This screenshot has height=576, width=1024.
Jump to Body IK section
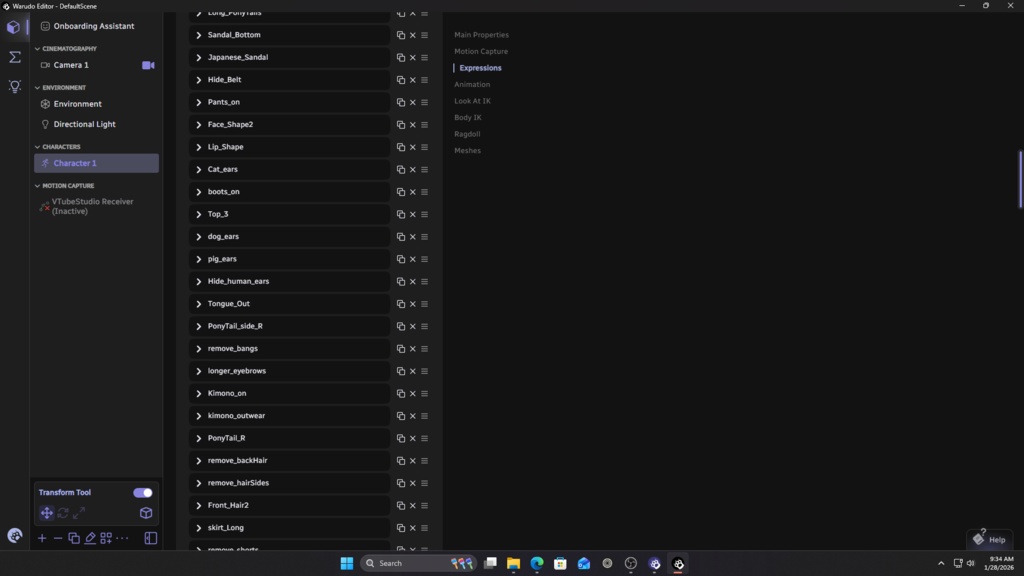tap(468, 118)
